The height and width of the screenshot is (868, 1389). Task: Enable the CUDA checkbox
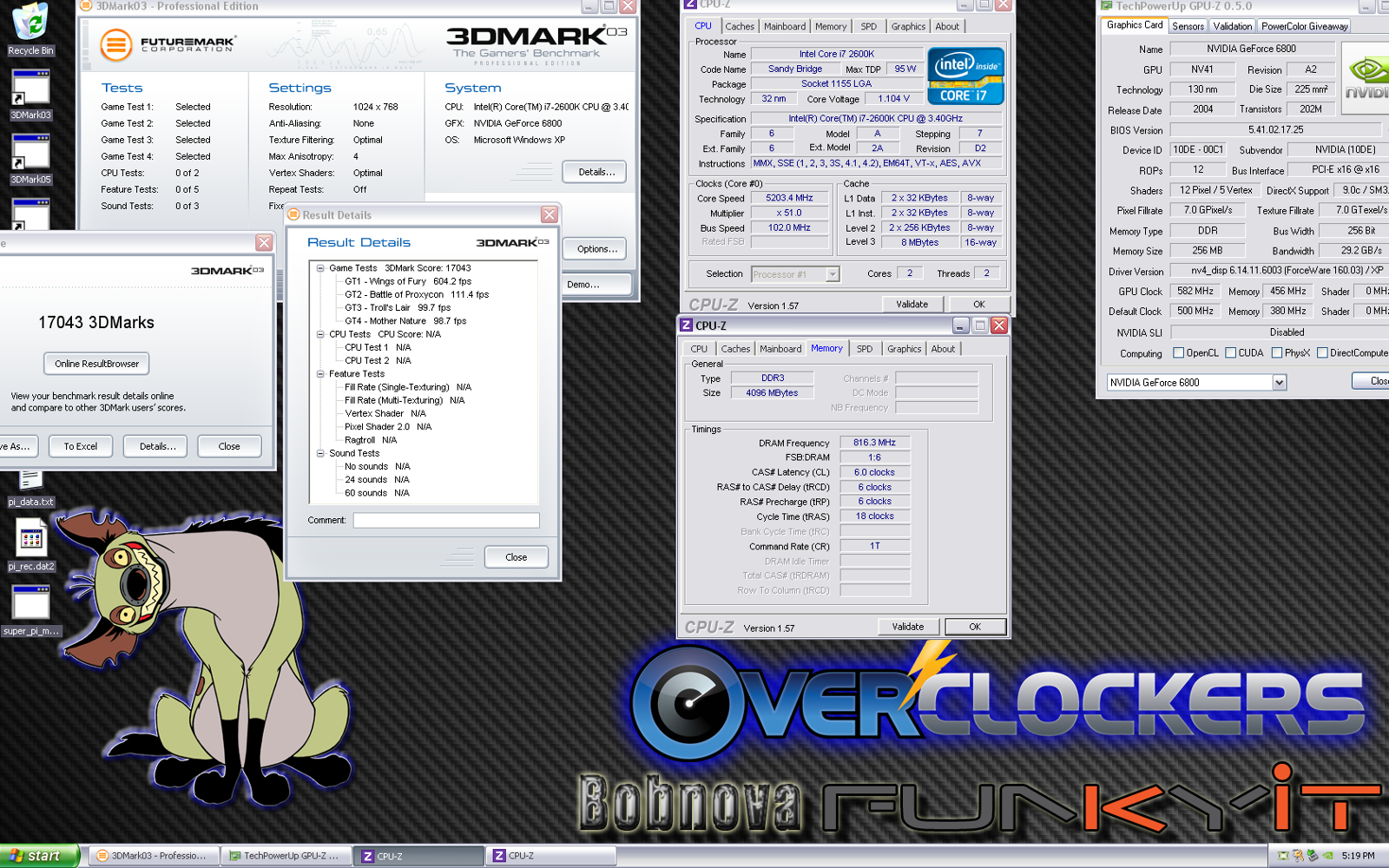pyautogui.click(x=1230, y=352)
